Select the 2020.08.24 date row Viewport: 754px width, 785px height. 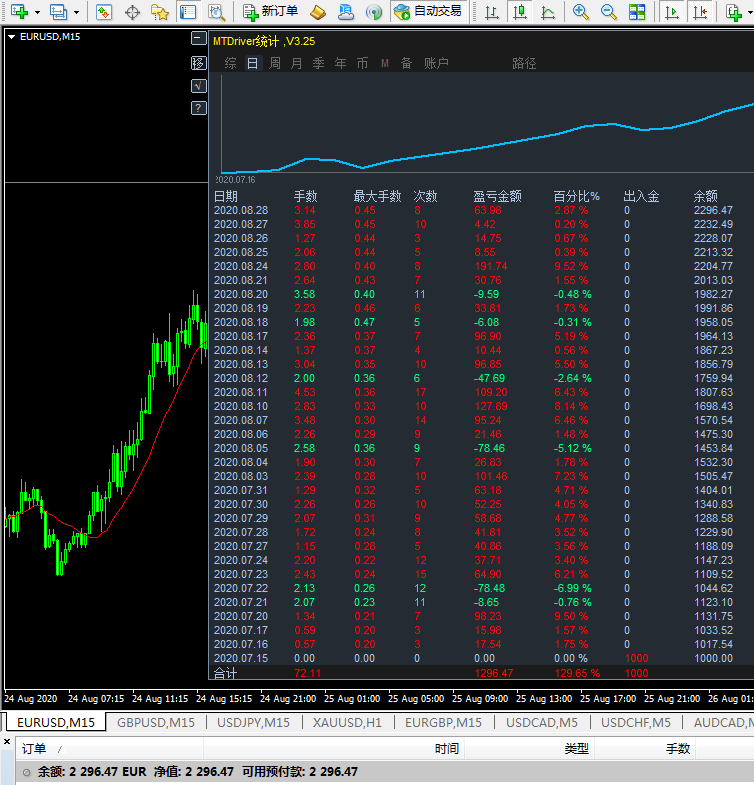coord(241,266)
